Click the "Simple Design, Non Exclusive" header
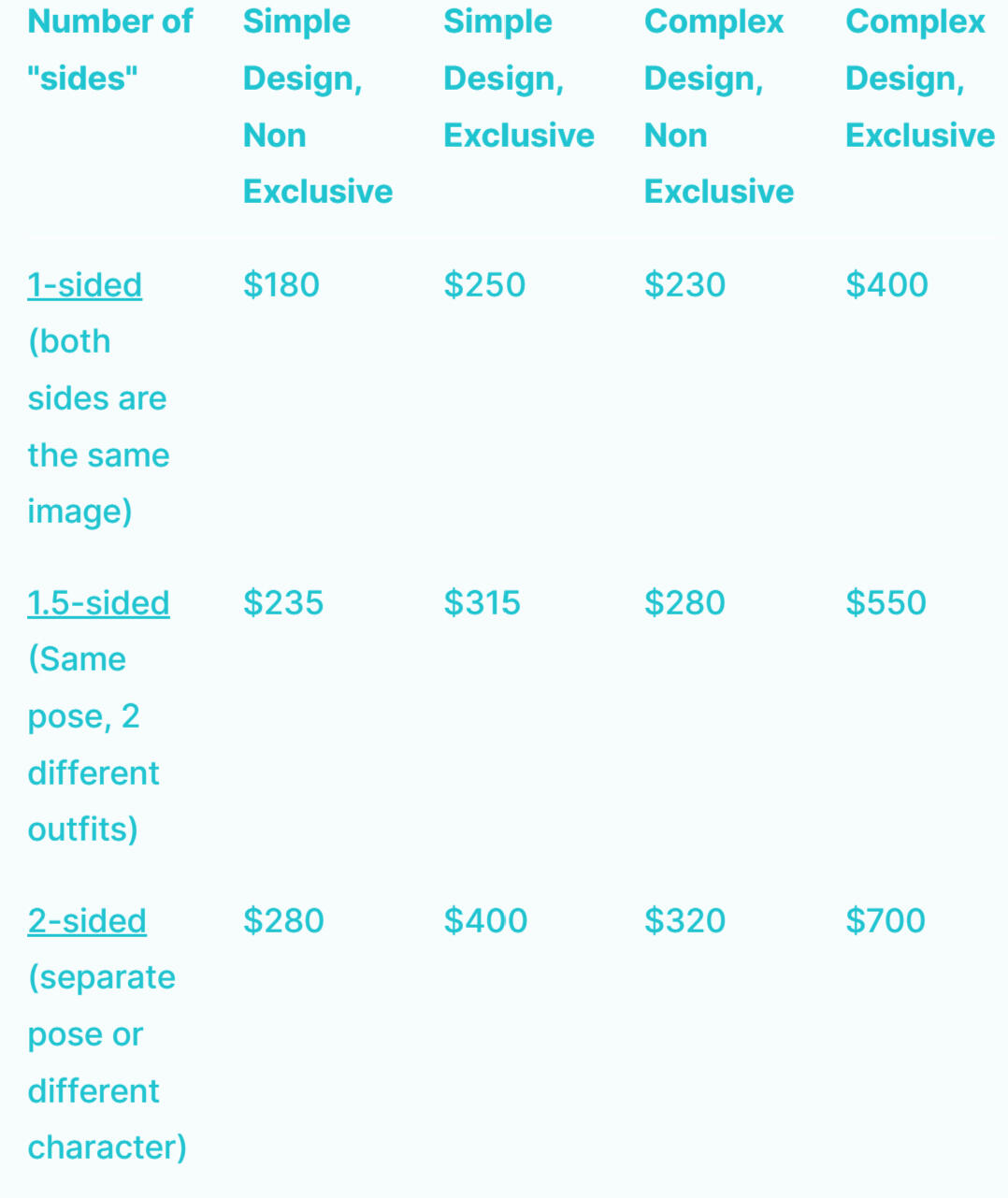Image resolution: width=1008 pixels, height=1198 pixels. 317,107
